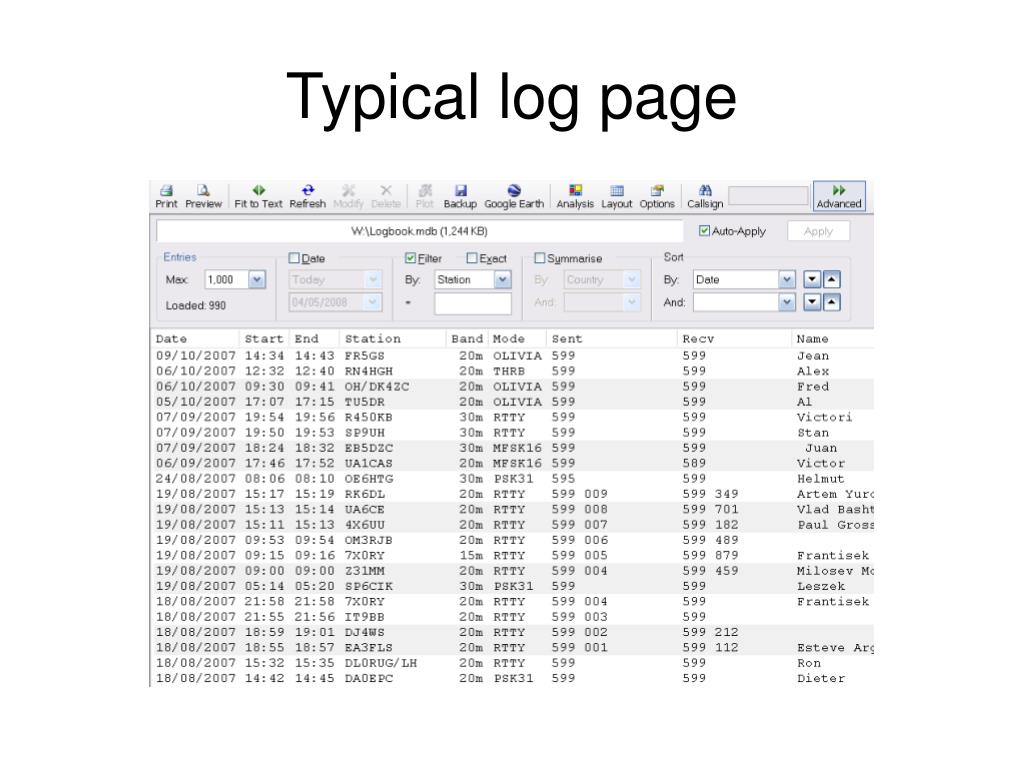Select the 4X6UU log entry
The height and width of the screenshot is (768, 1024).
[x=513, y=524]
